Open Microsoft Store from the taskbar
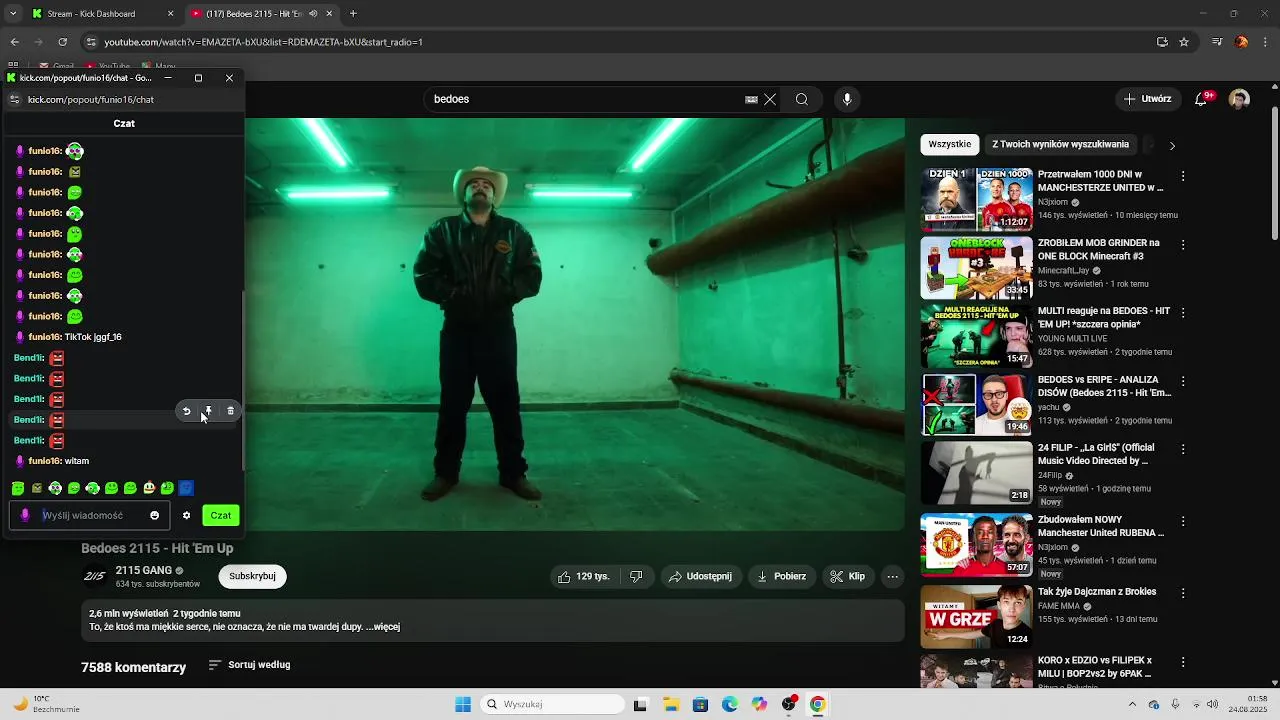Screen dimensions: 1280x720 pos(700,704)
